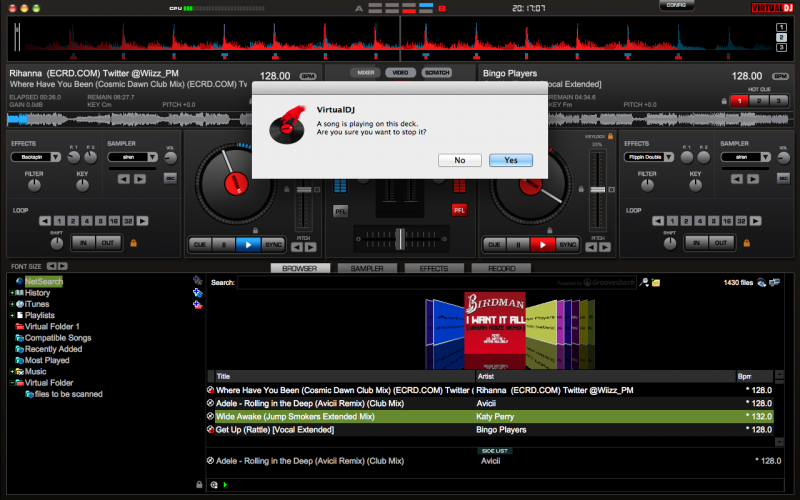Play next sample on left sampler
The width and height of the screenshot is (800, 500).
[140, 179]
